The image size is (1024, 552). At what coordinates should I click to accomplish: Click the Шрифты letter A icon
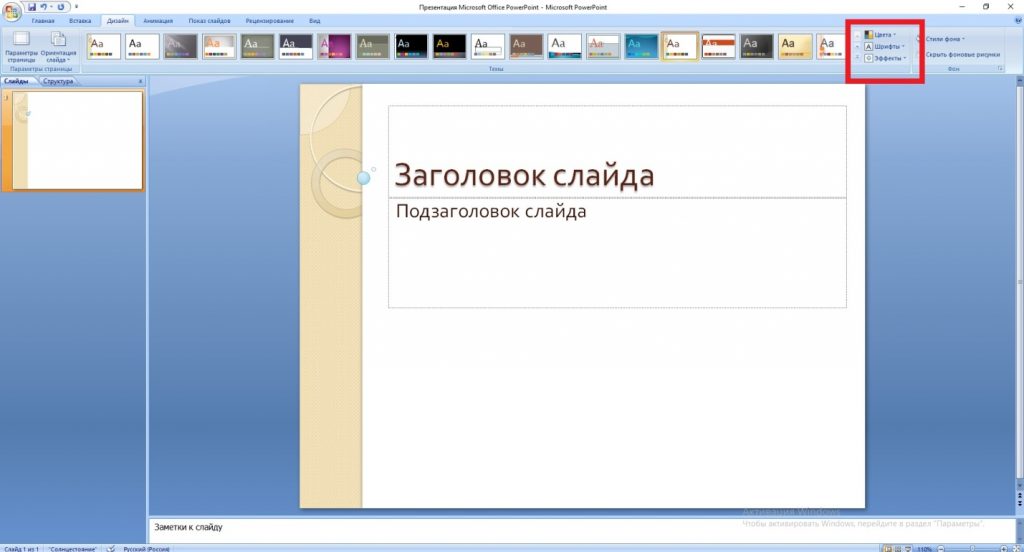point(869,46)
